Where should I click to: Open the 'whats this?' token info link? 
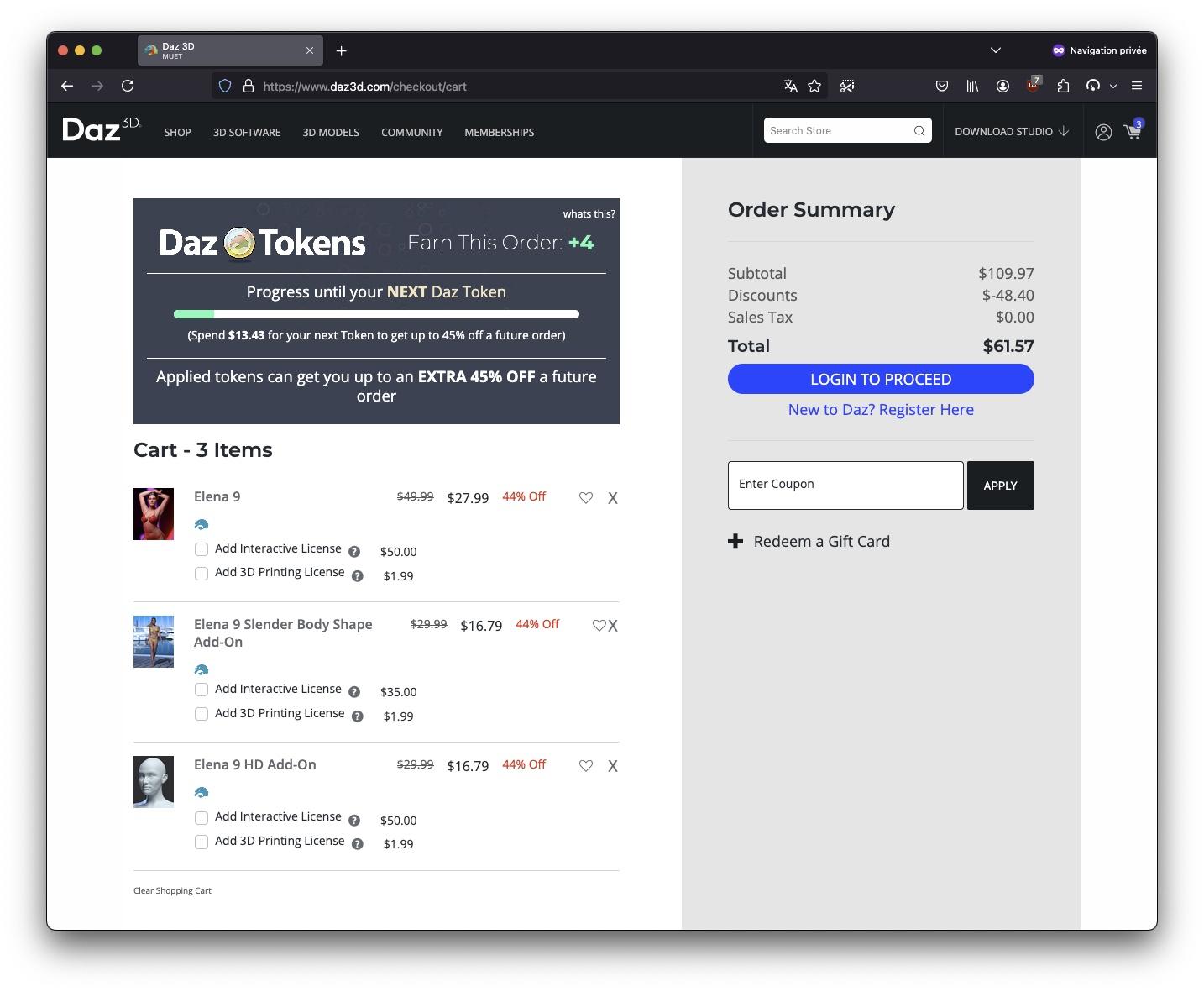point(589,214)
